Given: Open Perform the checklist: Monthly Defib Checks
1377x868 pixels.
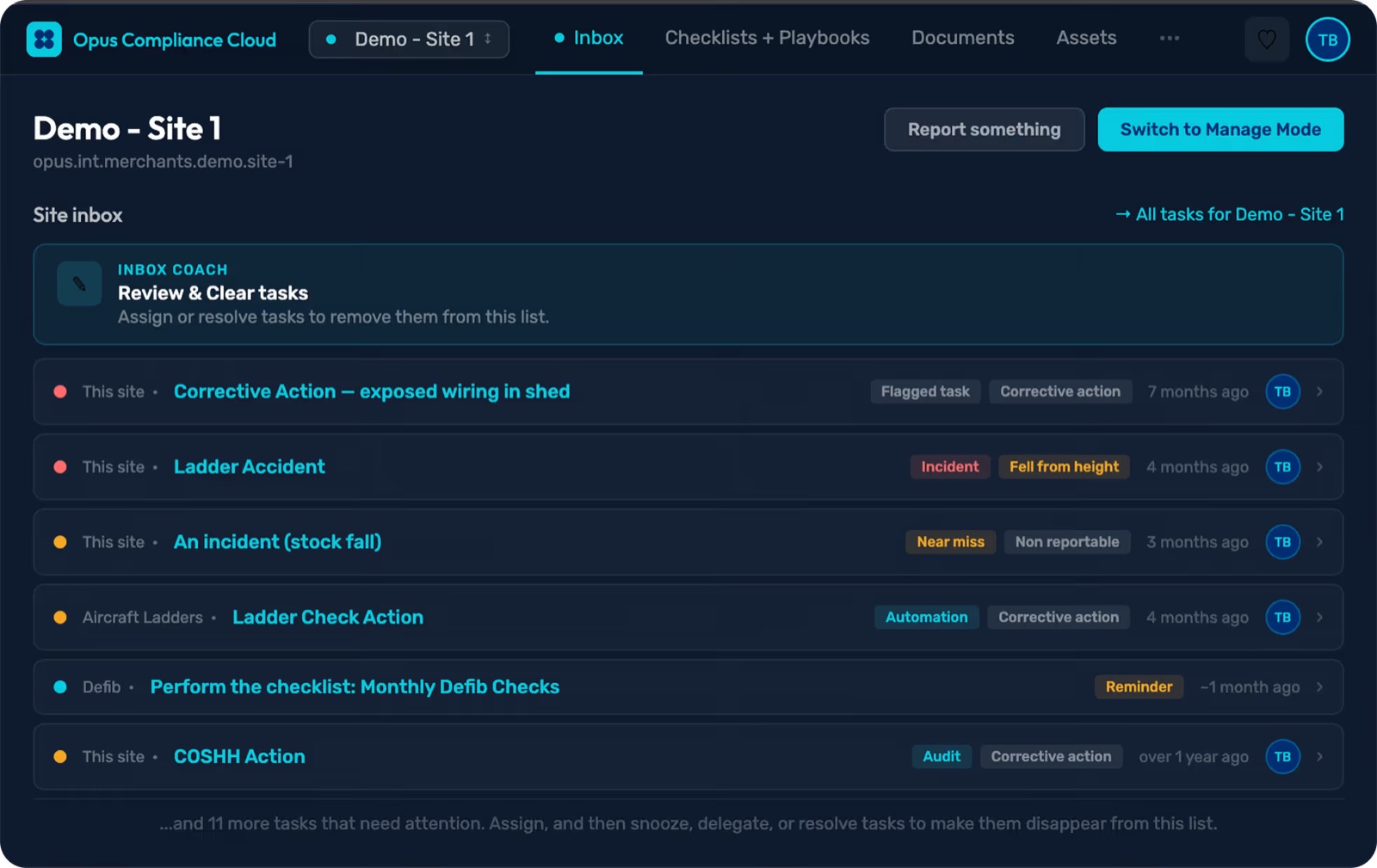Looking at the screenshot, I should (x=355, y=686).
